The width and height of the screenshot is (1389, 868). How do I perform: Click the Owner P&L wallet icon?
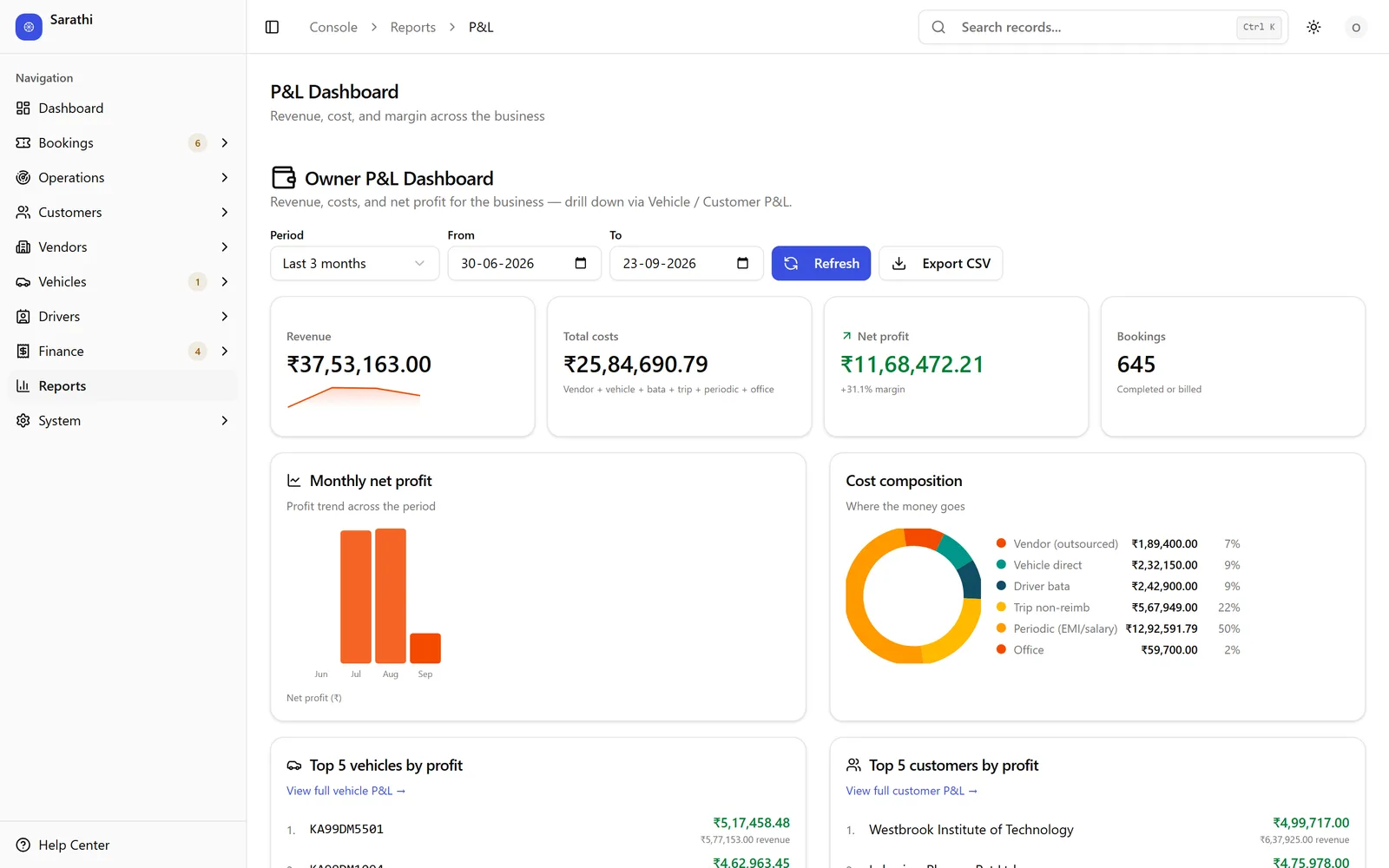pyautogui.click(x=284, y=178)
